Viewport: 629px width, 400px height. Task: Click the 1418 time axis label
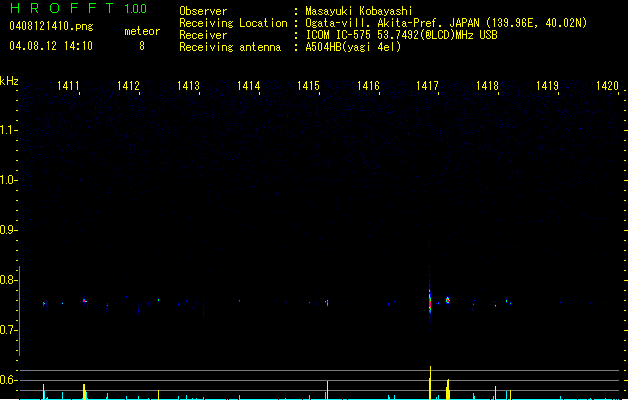pyautogui.click(x=487, y=86)
